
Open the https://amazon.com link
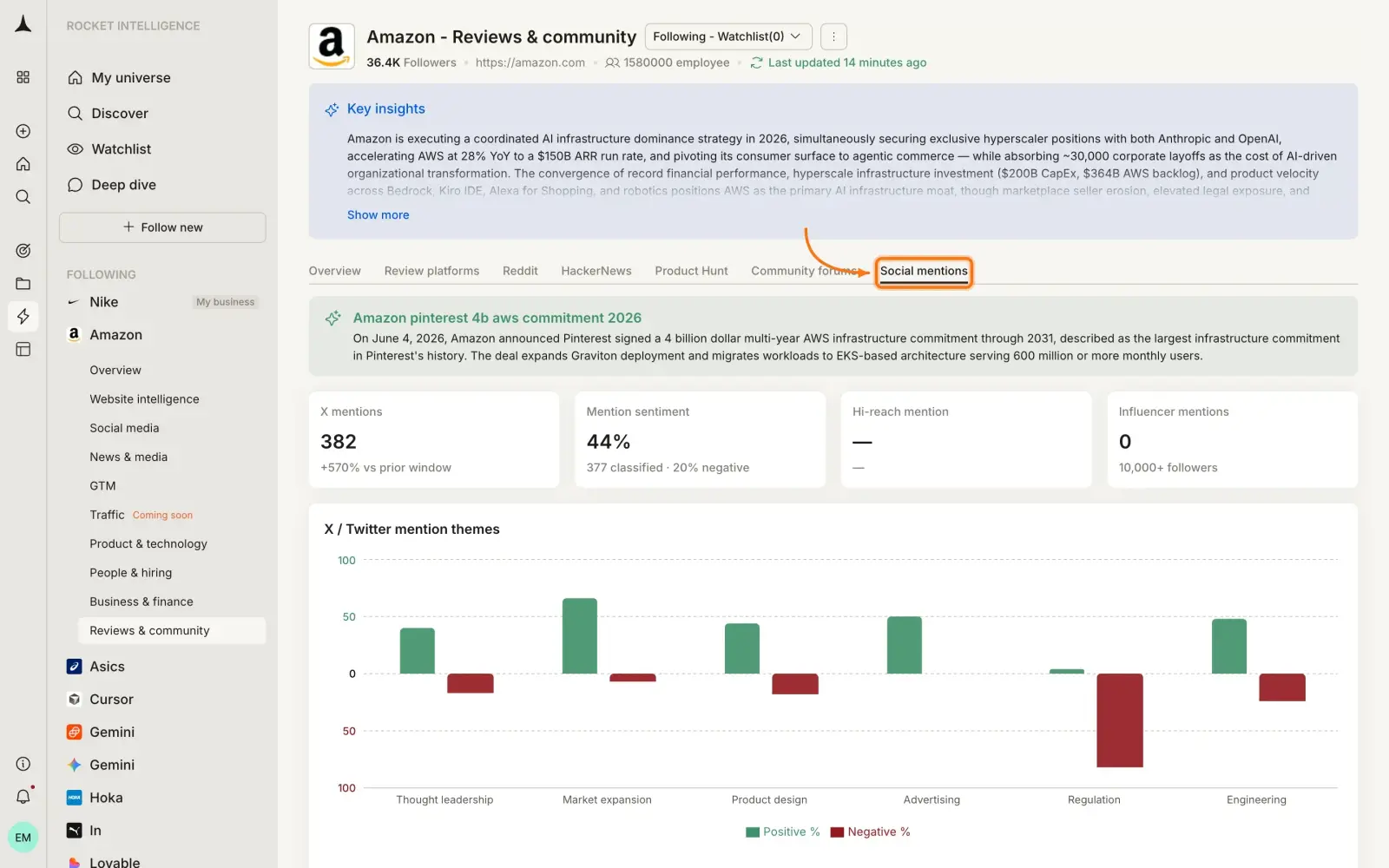pyautogui.click(x=530, y=62)
